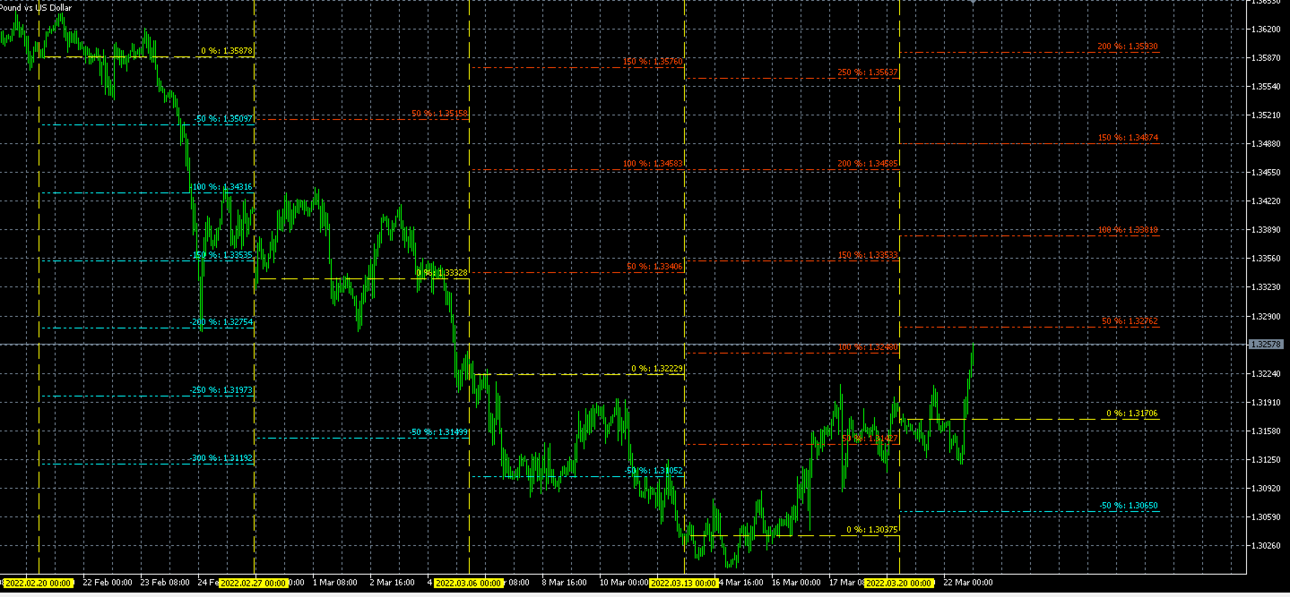Click the '22 Mar 00:00' time axis label
The width and height of the screenshot is (1290, 597).
967,582
